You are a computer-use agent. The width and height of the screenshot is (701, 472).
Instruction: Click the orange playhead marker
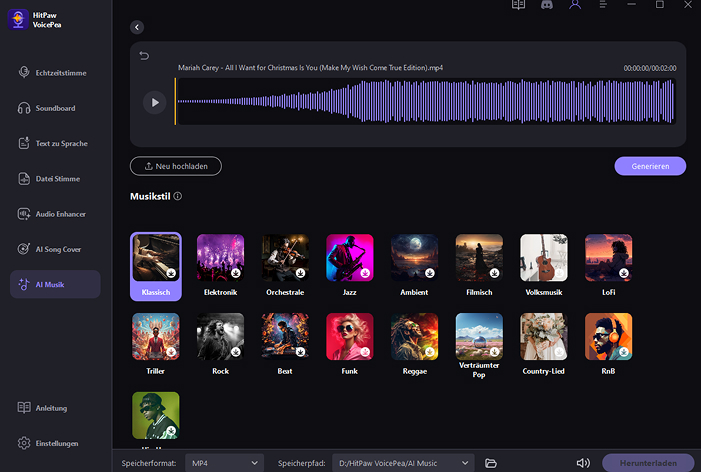tap(175, 101)
